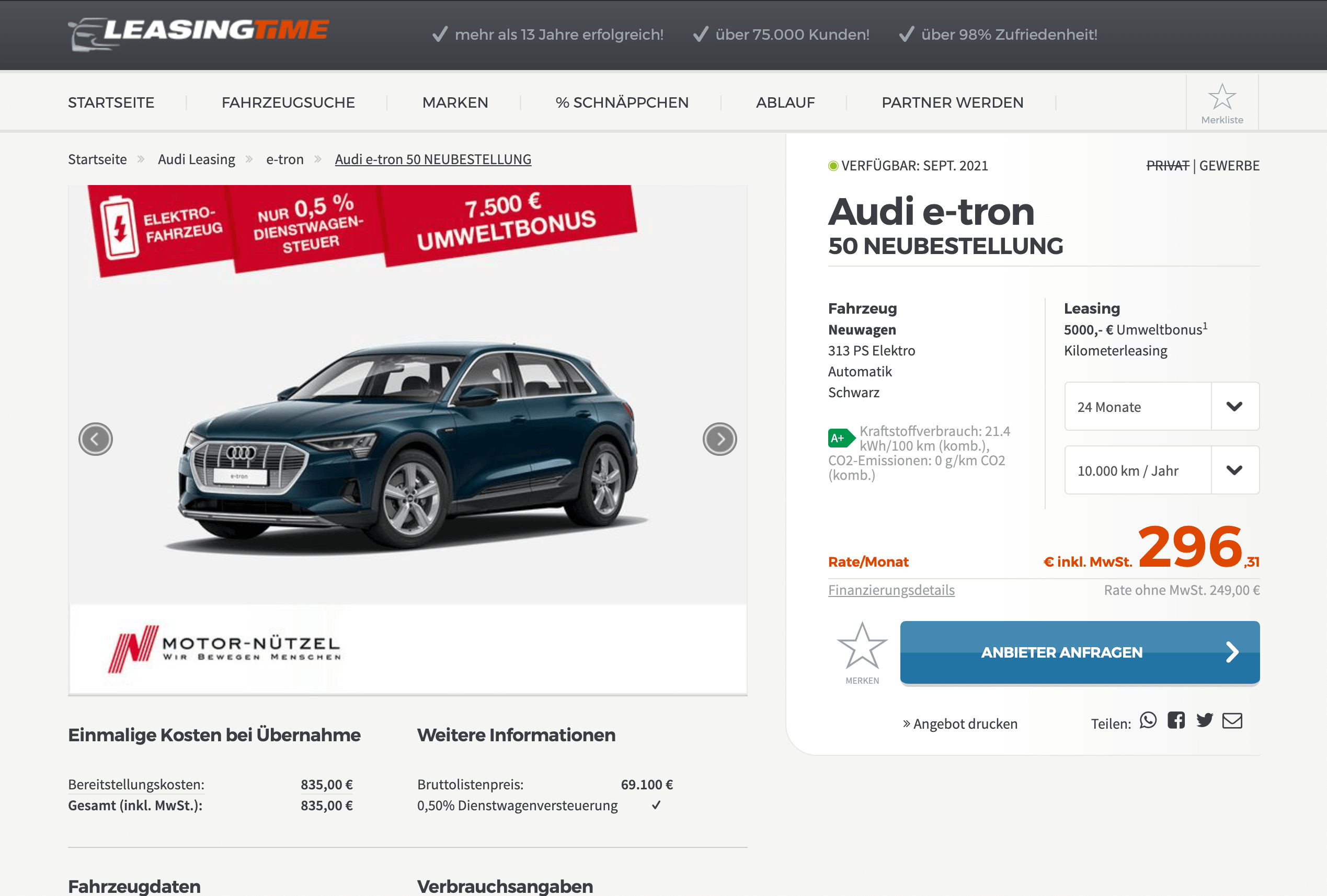1327x896 pixels.
Task: Click the 313 PS Elektro text
Action: pyautogui.click(x=872, y=351)
